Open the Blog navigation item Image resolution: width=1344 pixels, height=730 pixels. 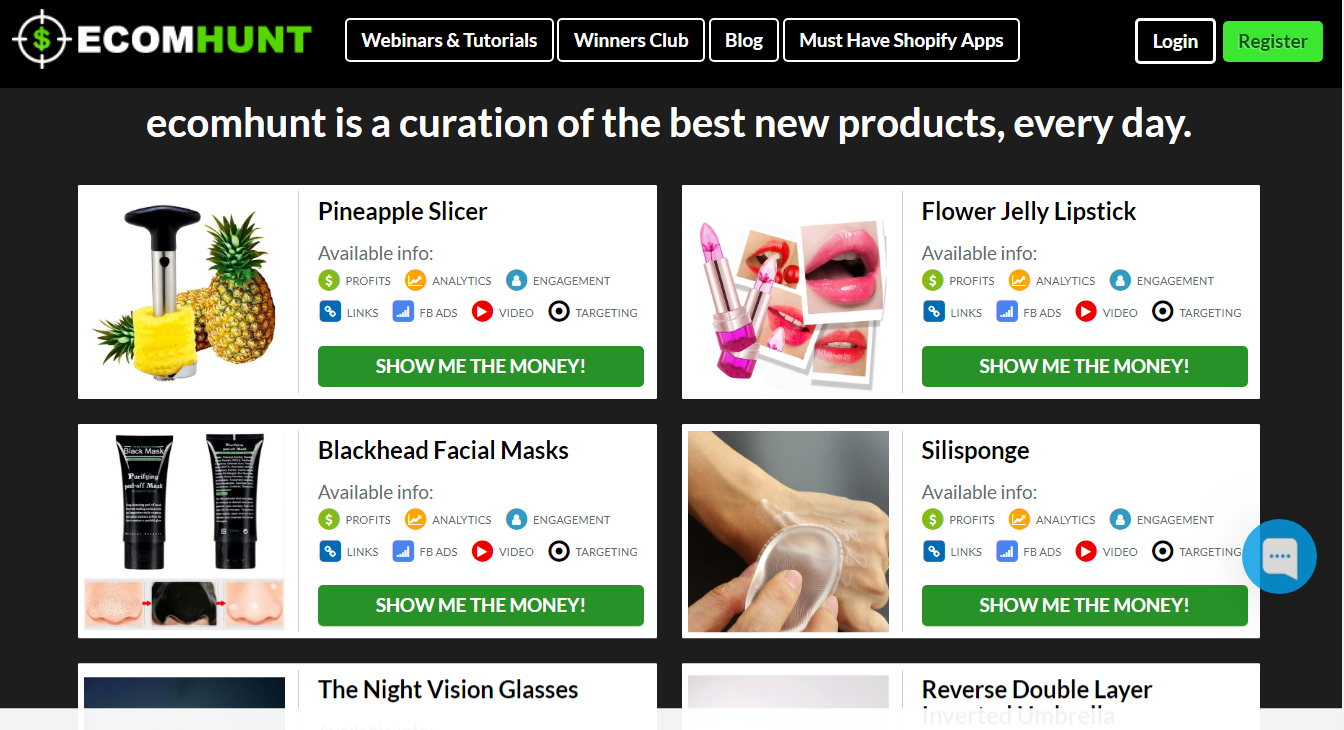pyautogui.click(x=744, y=40)
